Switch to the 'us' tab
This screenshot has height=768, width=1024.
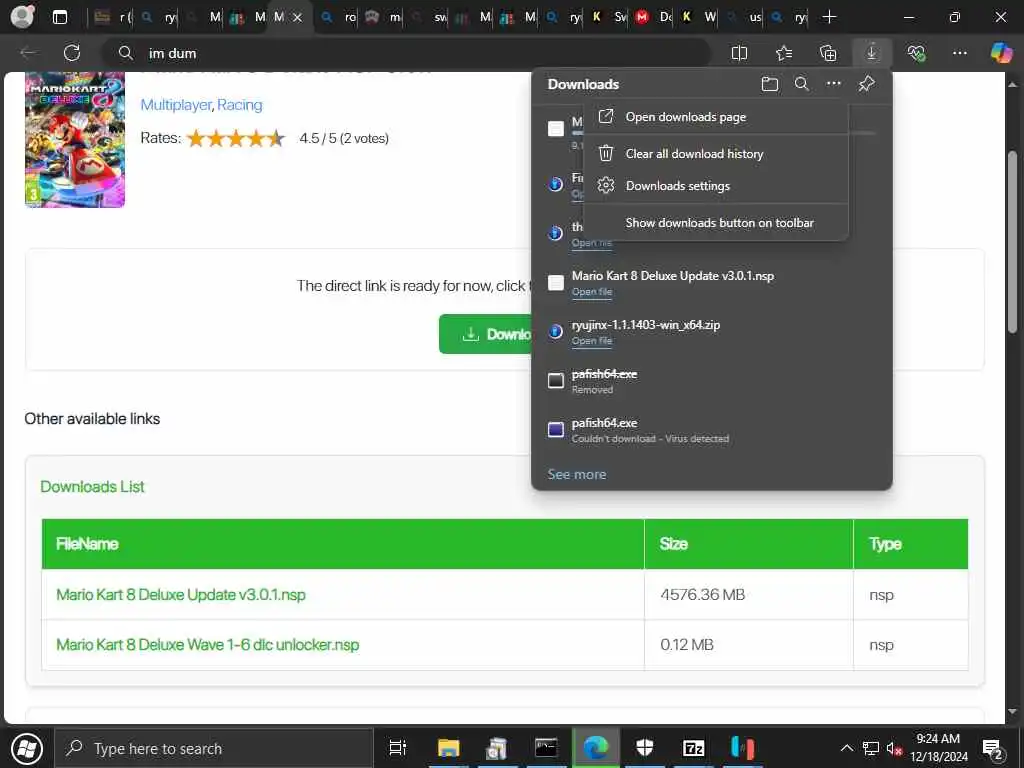point(744,18)
